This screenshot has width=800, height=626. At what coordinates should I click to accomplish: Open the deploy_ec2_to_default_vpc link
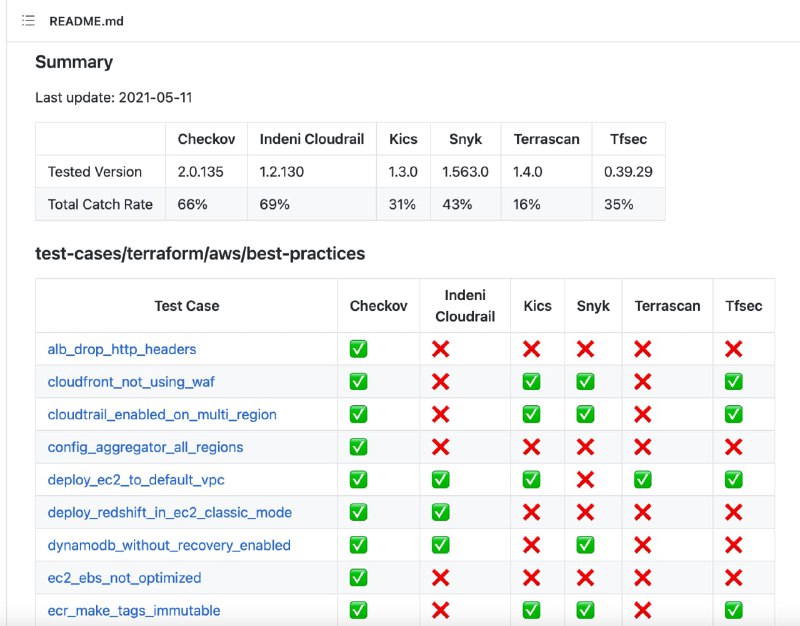pos(136,480)
